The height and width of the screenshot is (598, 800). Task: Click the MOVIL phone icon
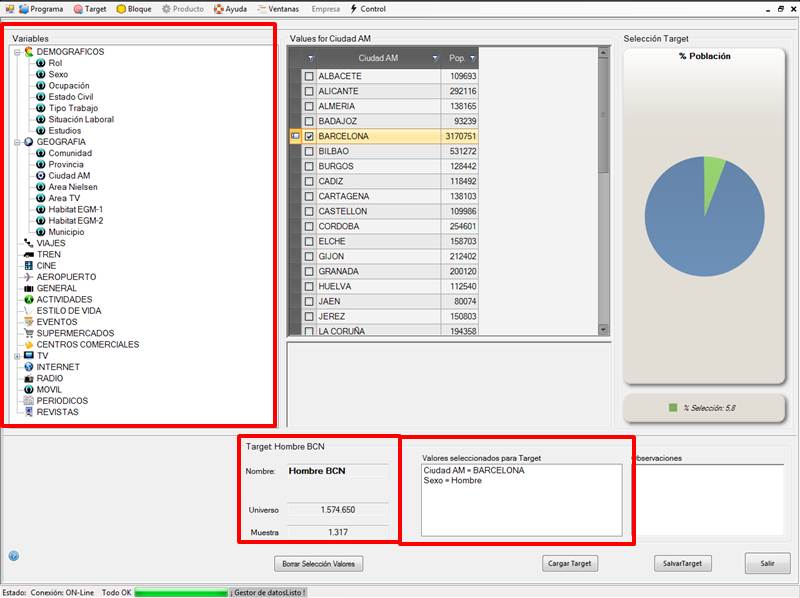pyautogui.click(x=28, y=389)
